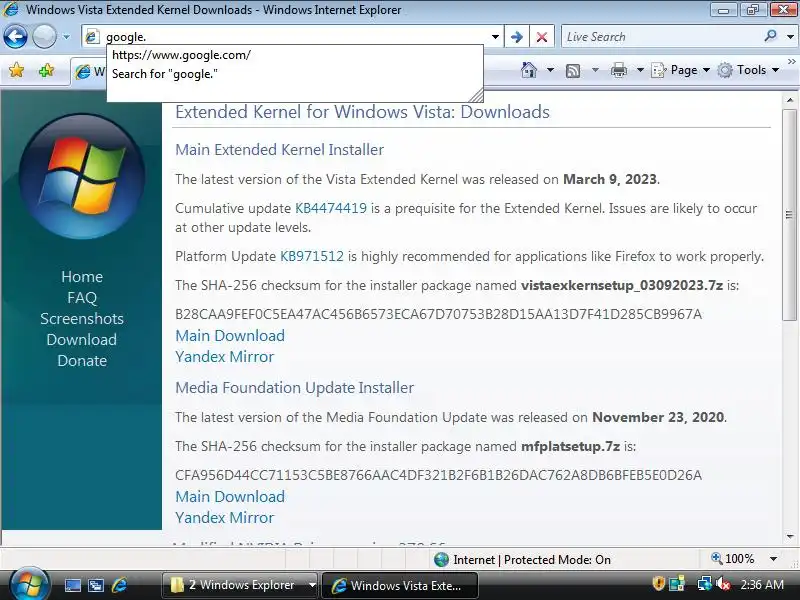Open the Windows Start orb
This screenshot has width=800, height=600.
pyautogui.click(x=29, y=584)
